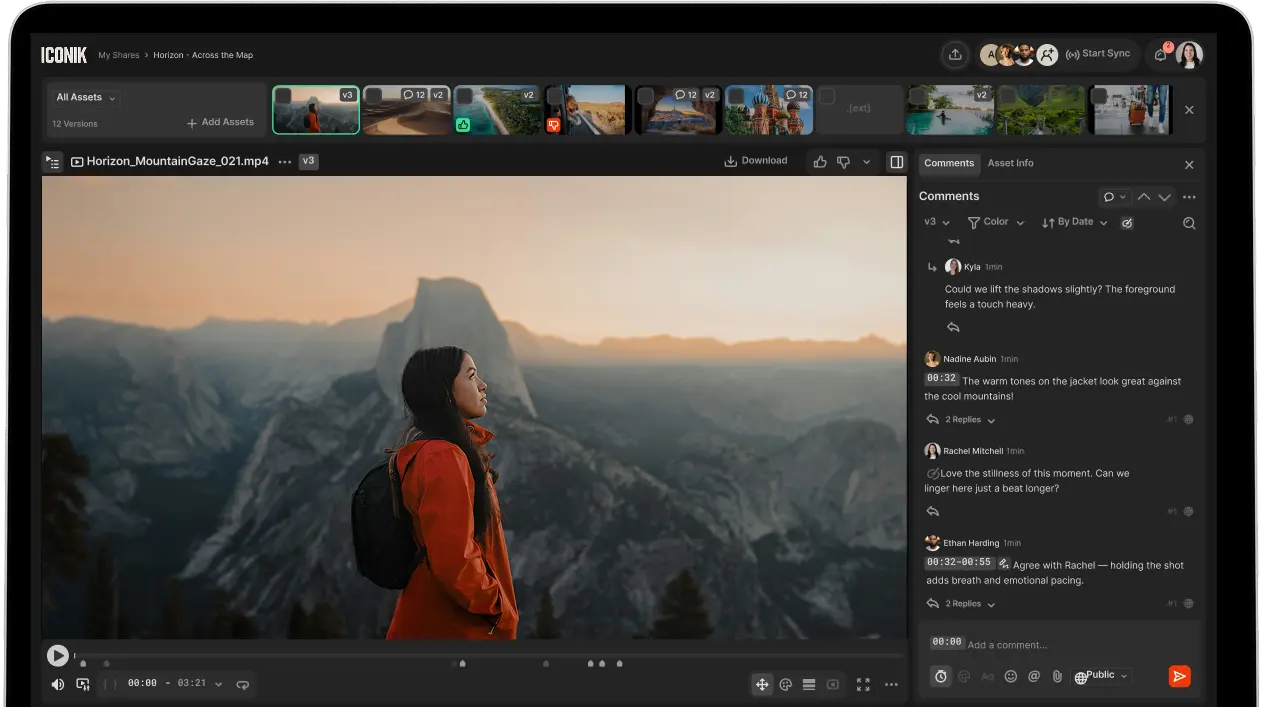
Task: Mute the video with the speaker icon
Action: tap(57, 684)
